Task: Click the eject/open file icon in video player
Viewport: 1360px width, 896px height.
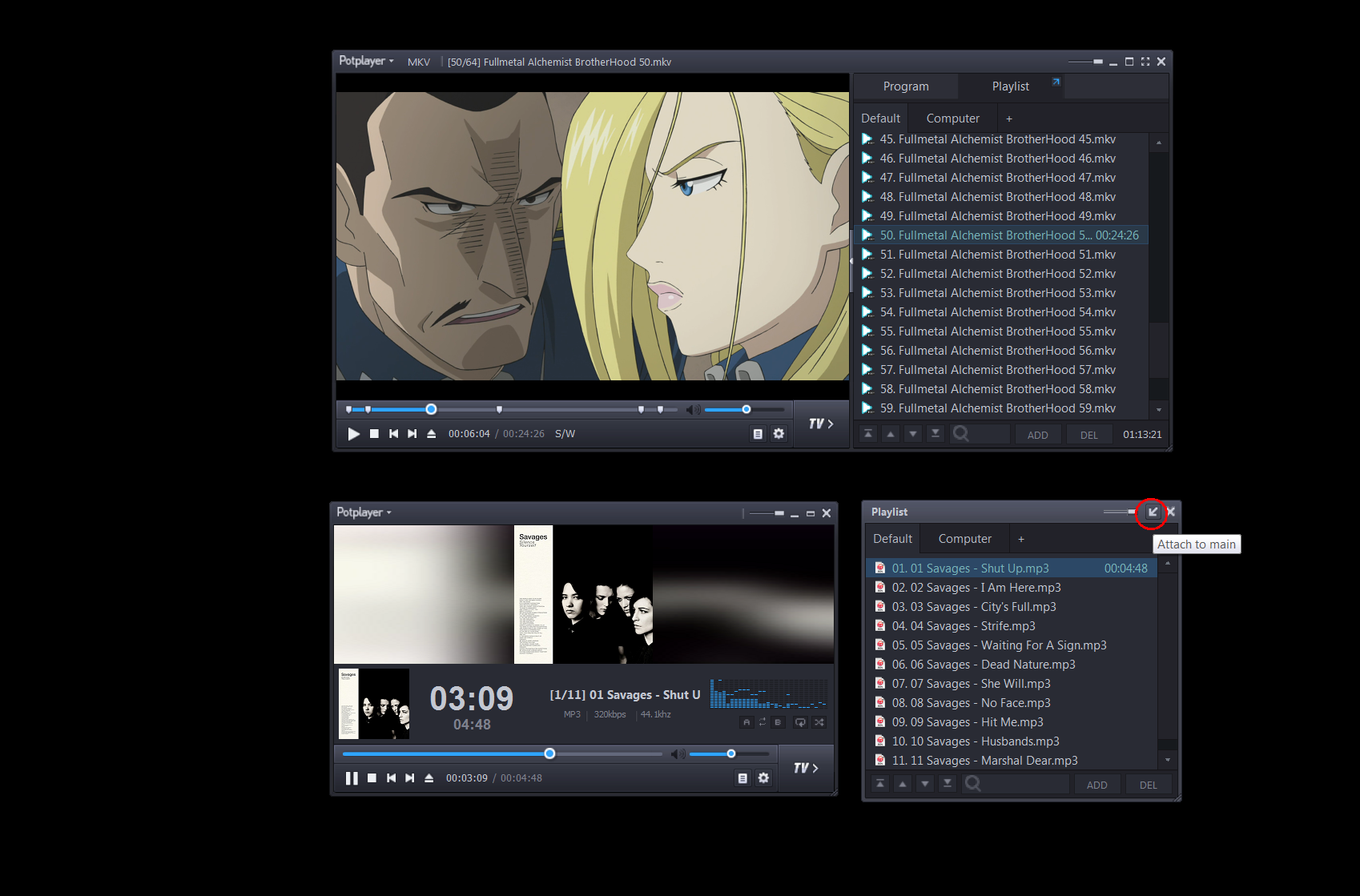Action: [432, 434]
